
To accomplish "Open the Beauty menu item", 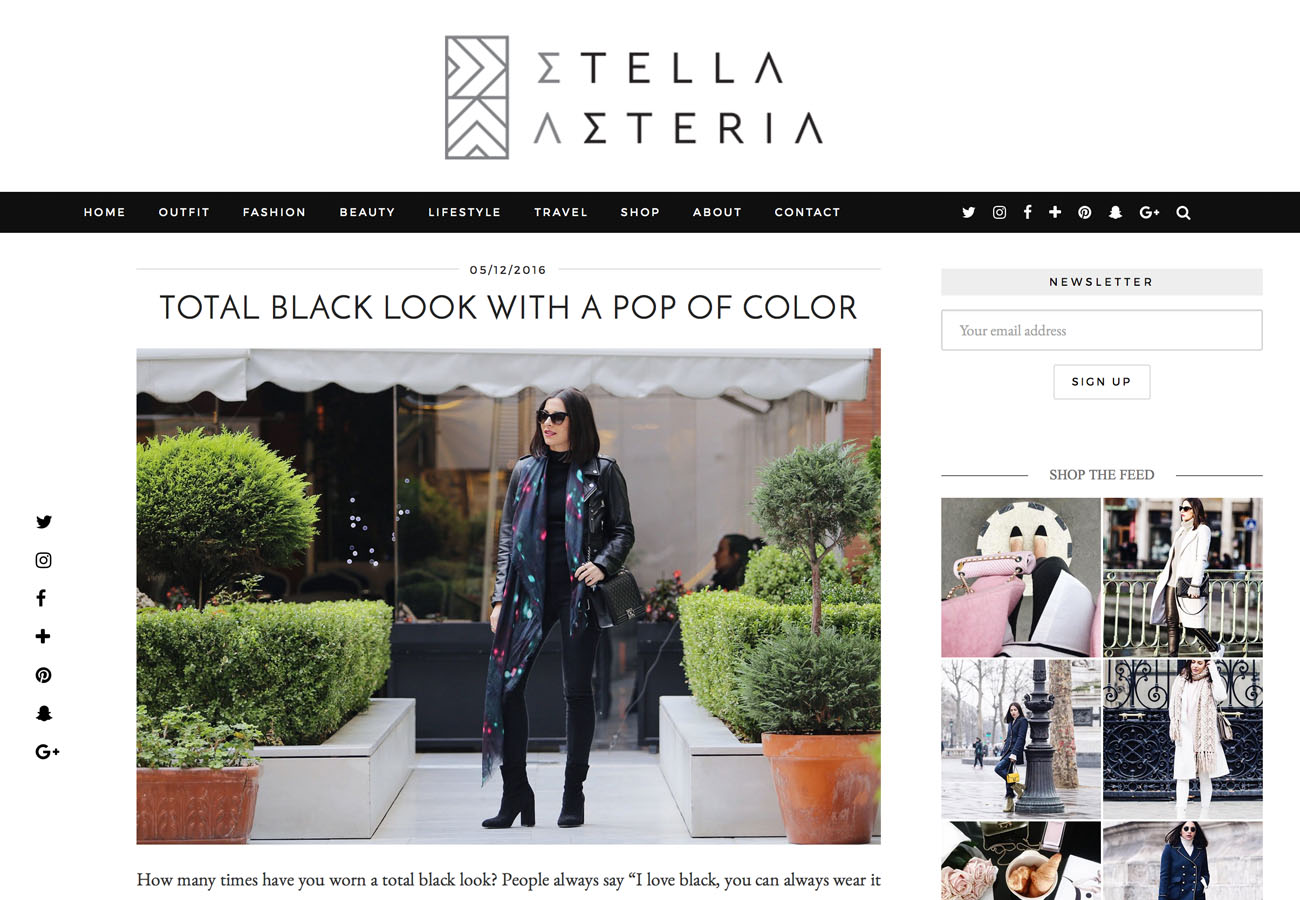I will point(367,212).
